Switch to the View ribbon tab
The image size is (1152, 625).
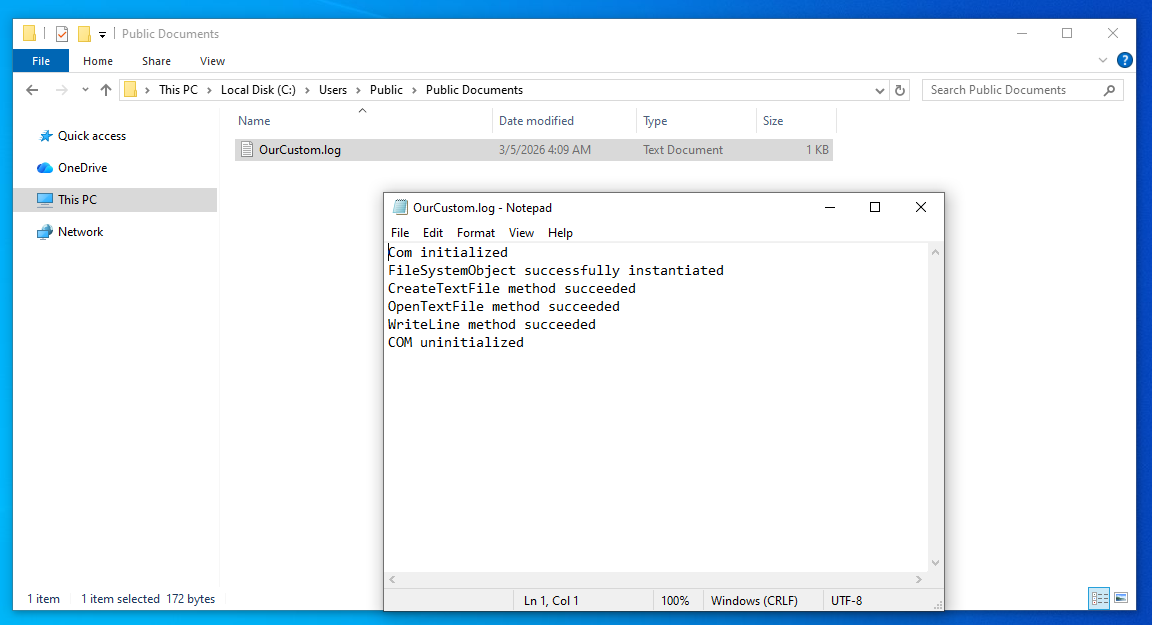(x=212, y=60)
